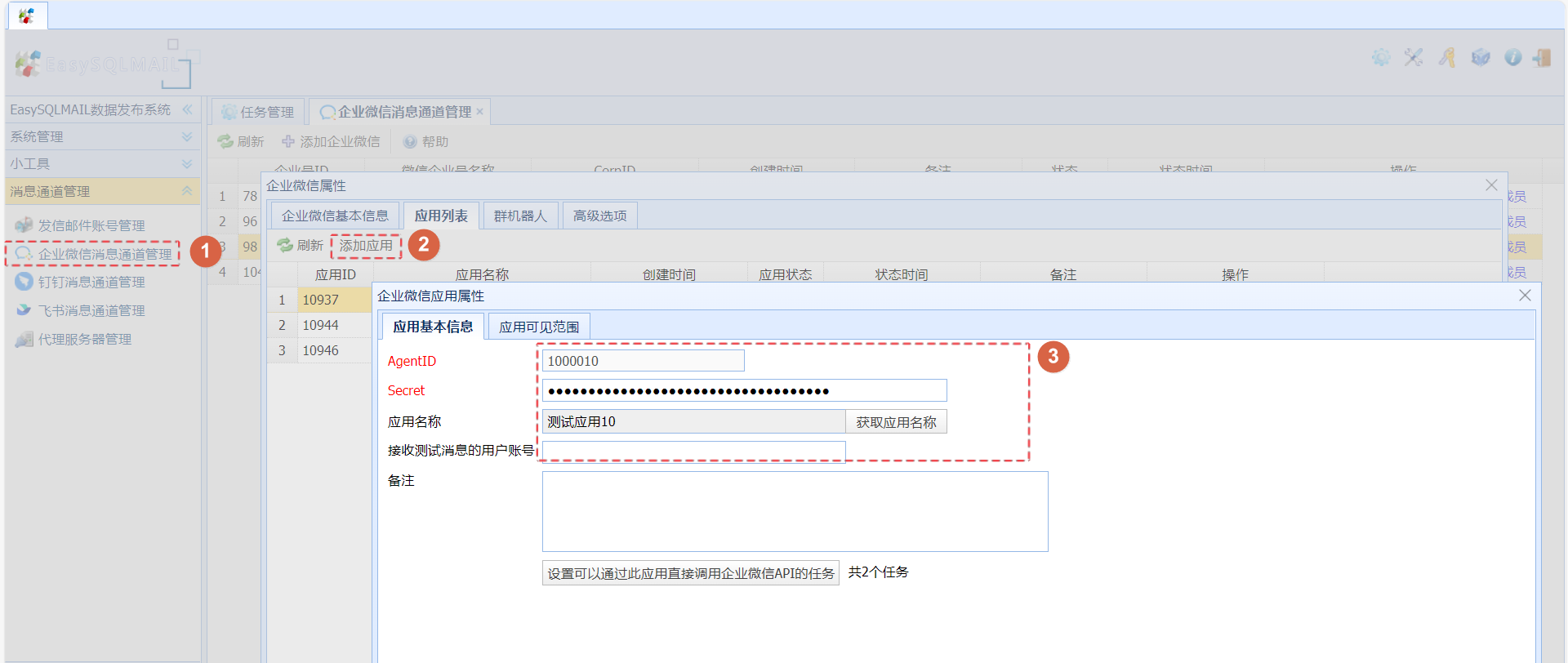This screenshot has width=1568, height=663.
Task: Click 设置可以通过此应用直接调用企业微信API的任务 button
Action: 691,573
